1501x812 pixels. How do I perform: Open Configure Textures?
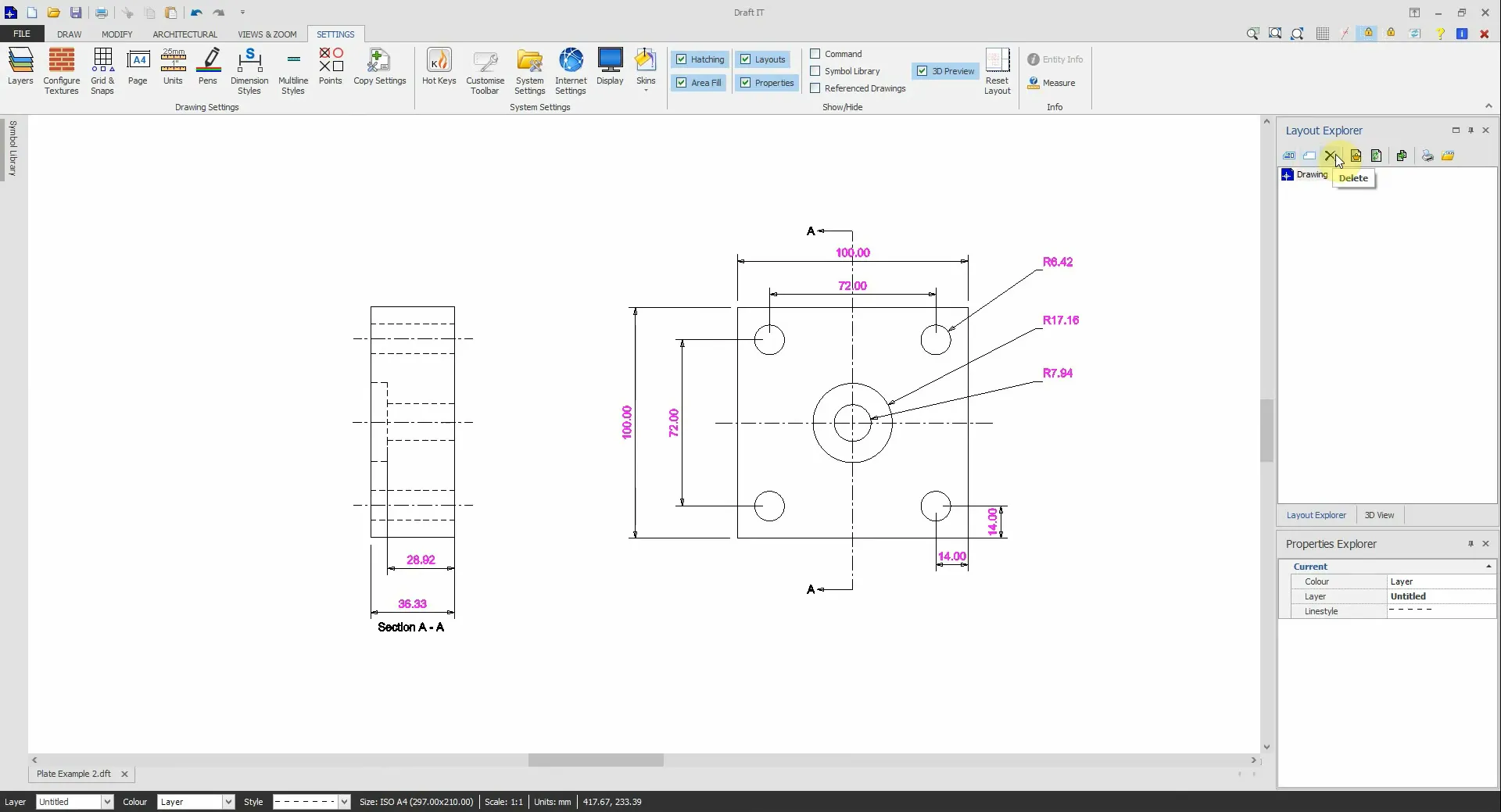coord(62,69)
